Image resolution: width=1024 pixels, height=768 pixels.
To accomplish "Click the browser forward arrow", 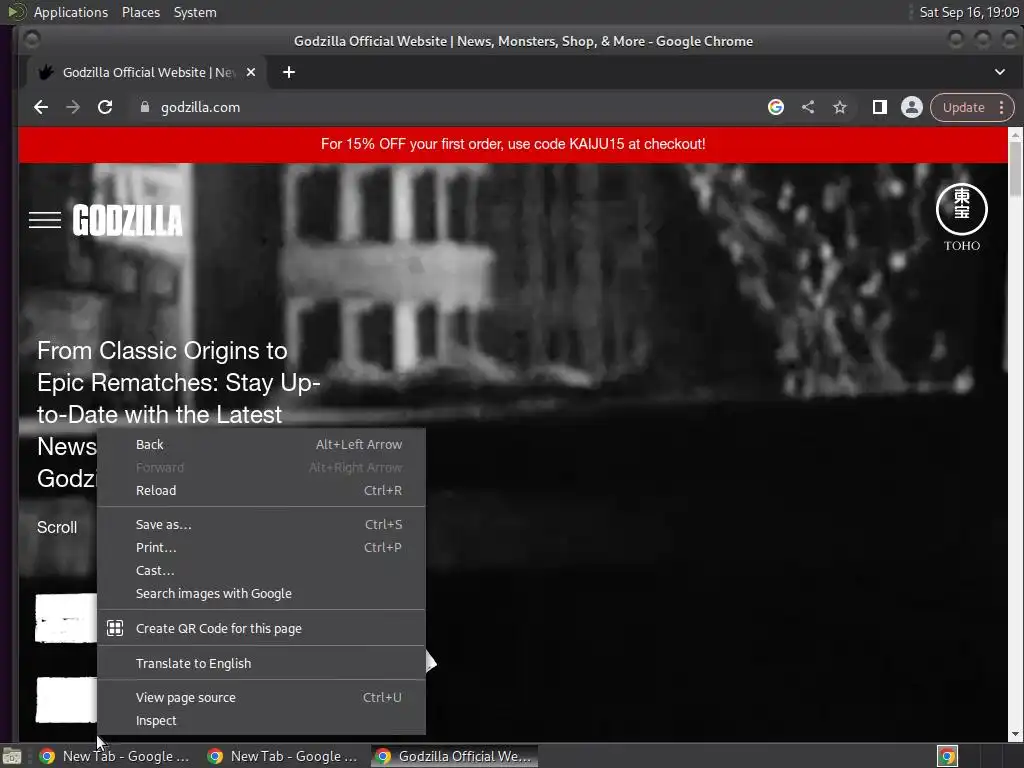I will (x=72, y=107).
